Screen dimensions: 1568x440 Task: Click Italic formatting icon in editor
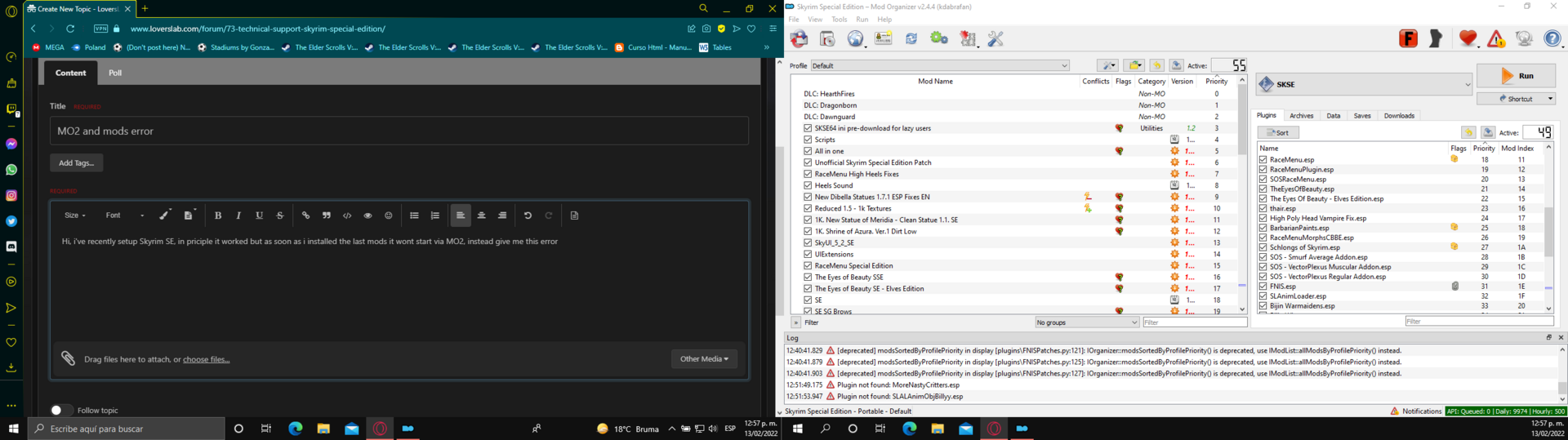tap(238, 216)
